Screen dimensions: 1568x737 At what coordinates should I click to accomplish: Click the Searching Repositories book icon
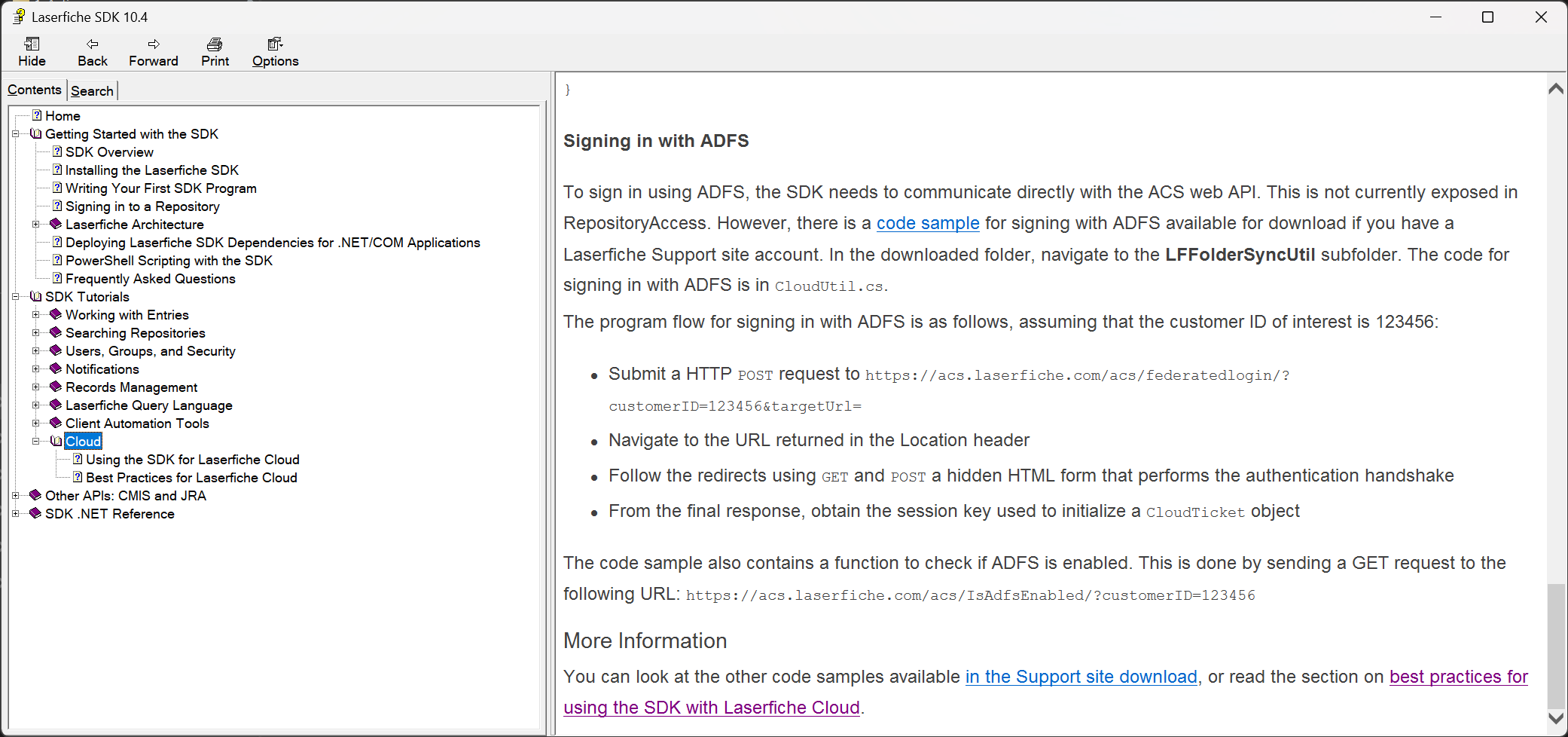coord(56,332)
